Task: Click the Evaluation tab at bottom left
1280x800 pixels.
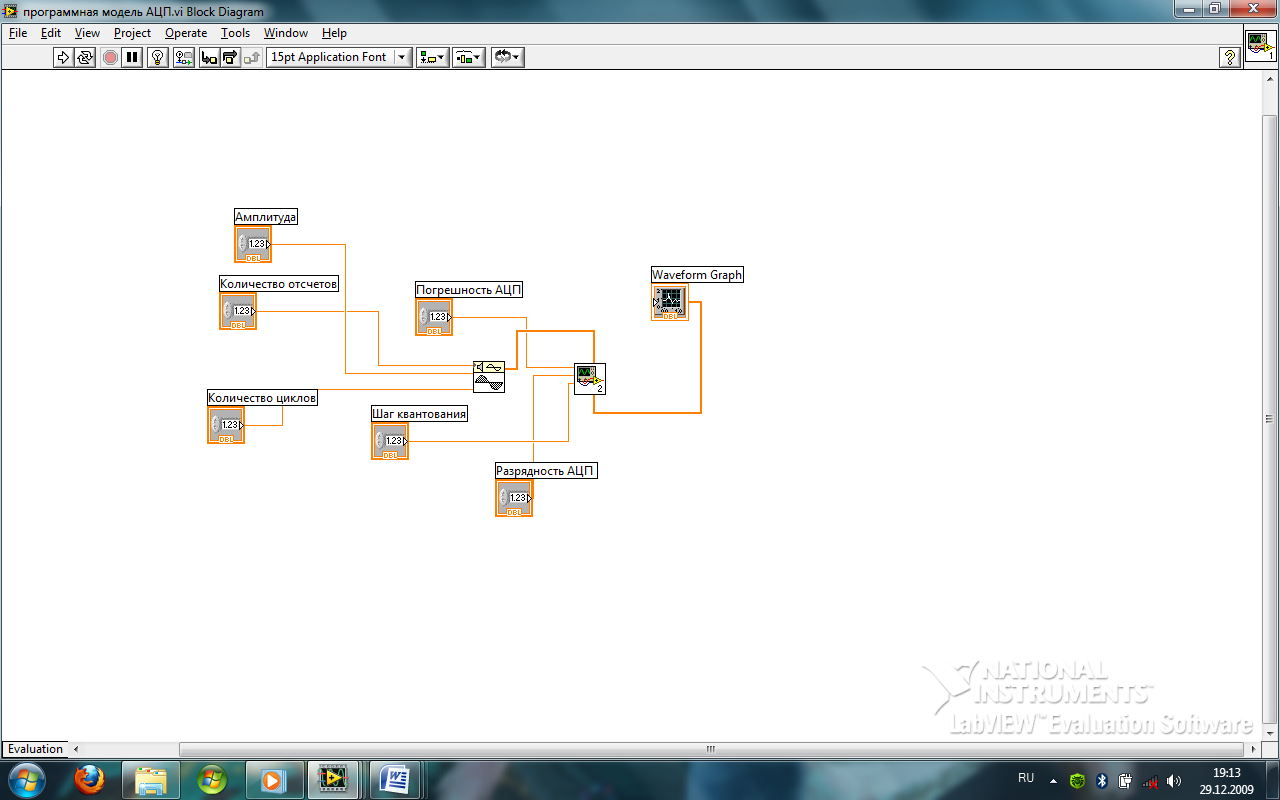Action: click(x=35, y=749)
